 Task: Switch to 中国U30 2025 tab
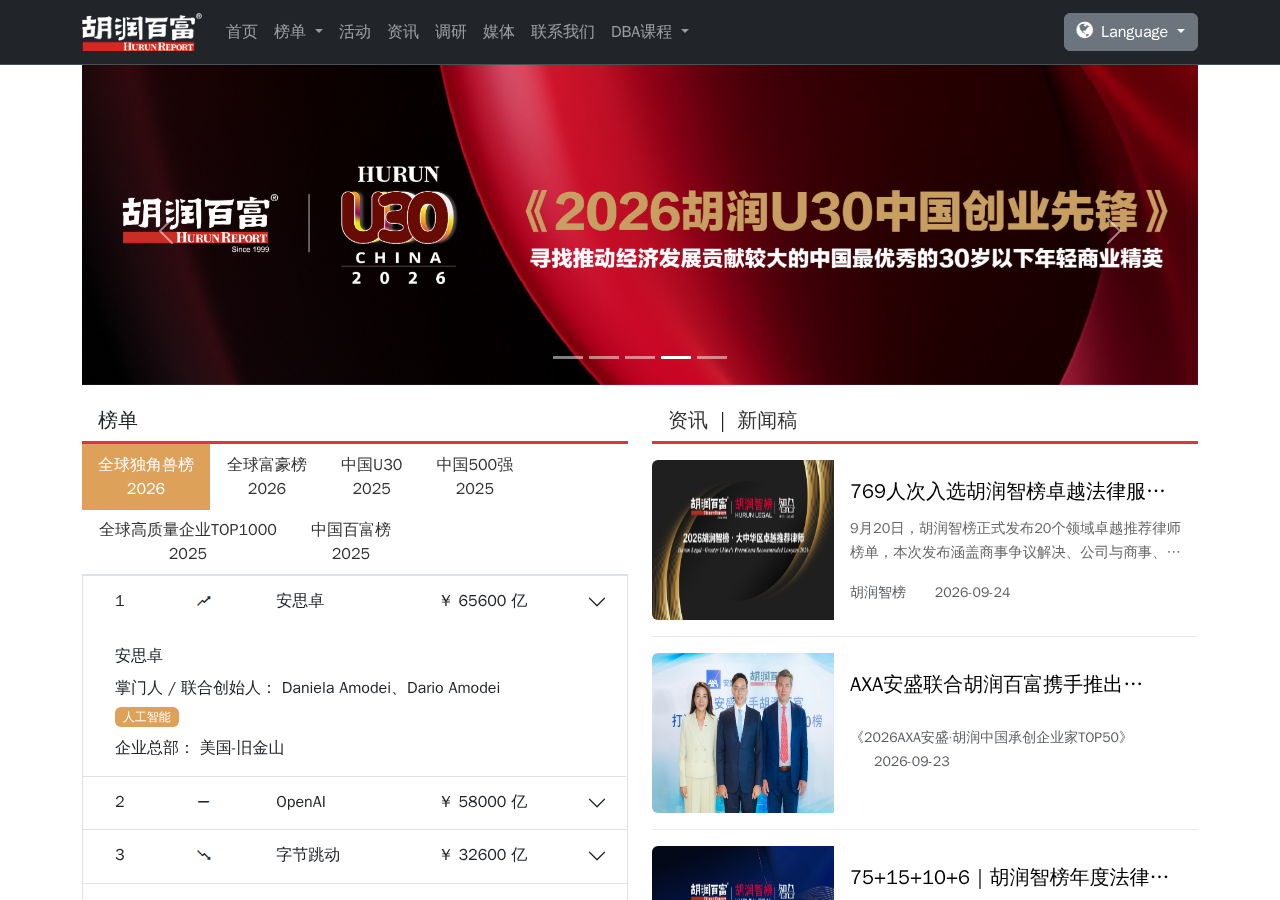[x=372, y=477]
